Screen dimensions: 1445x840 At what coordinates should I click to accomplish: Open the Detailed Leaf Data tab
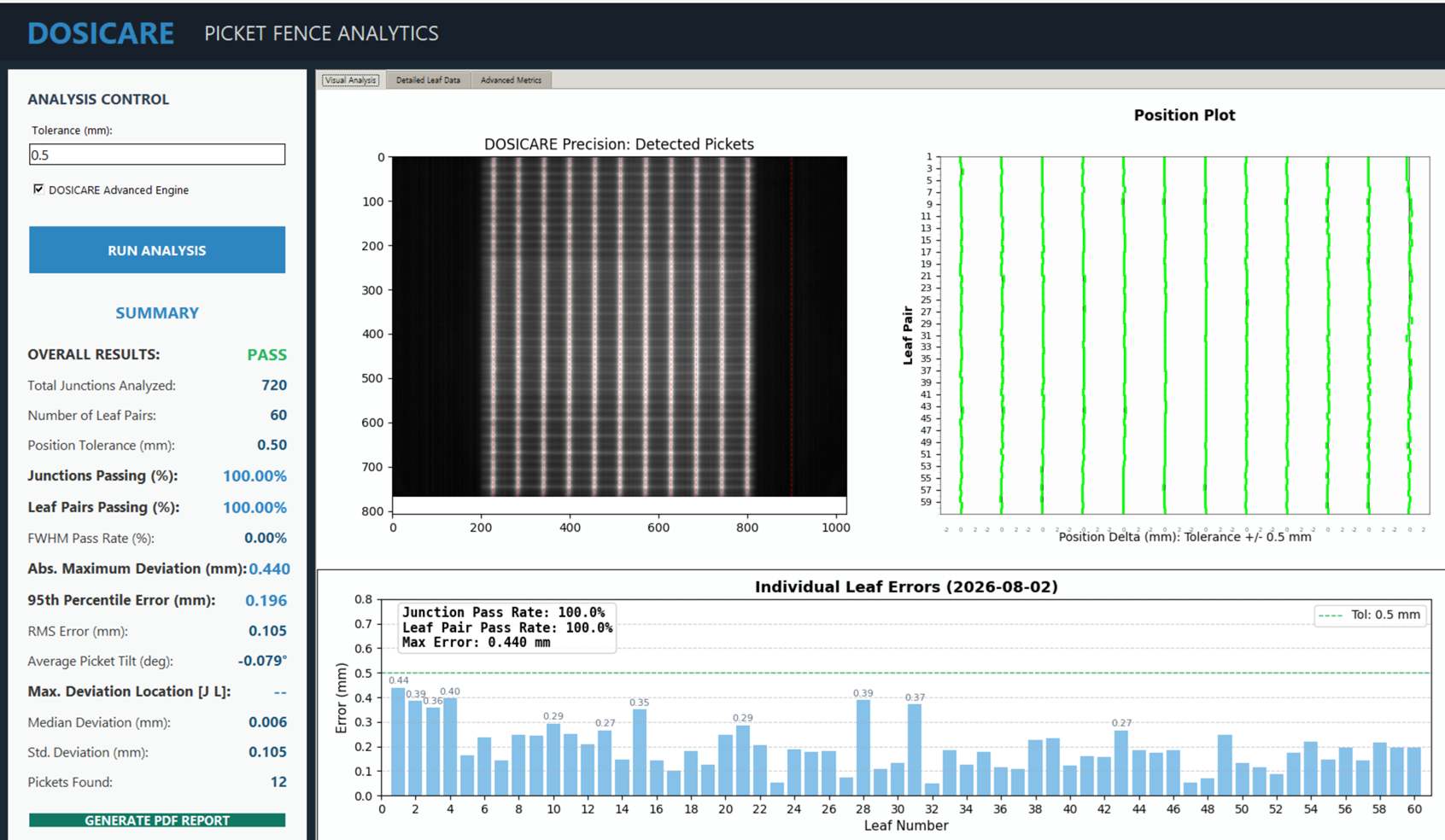click(428, 80)
